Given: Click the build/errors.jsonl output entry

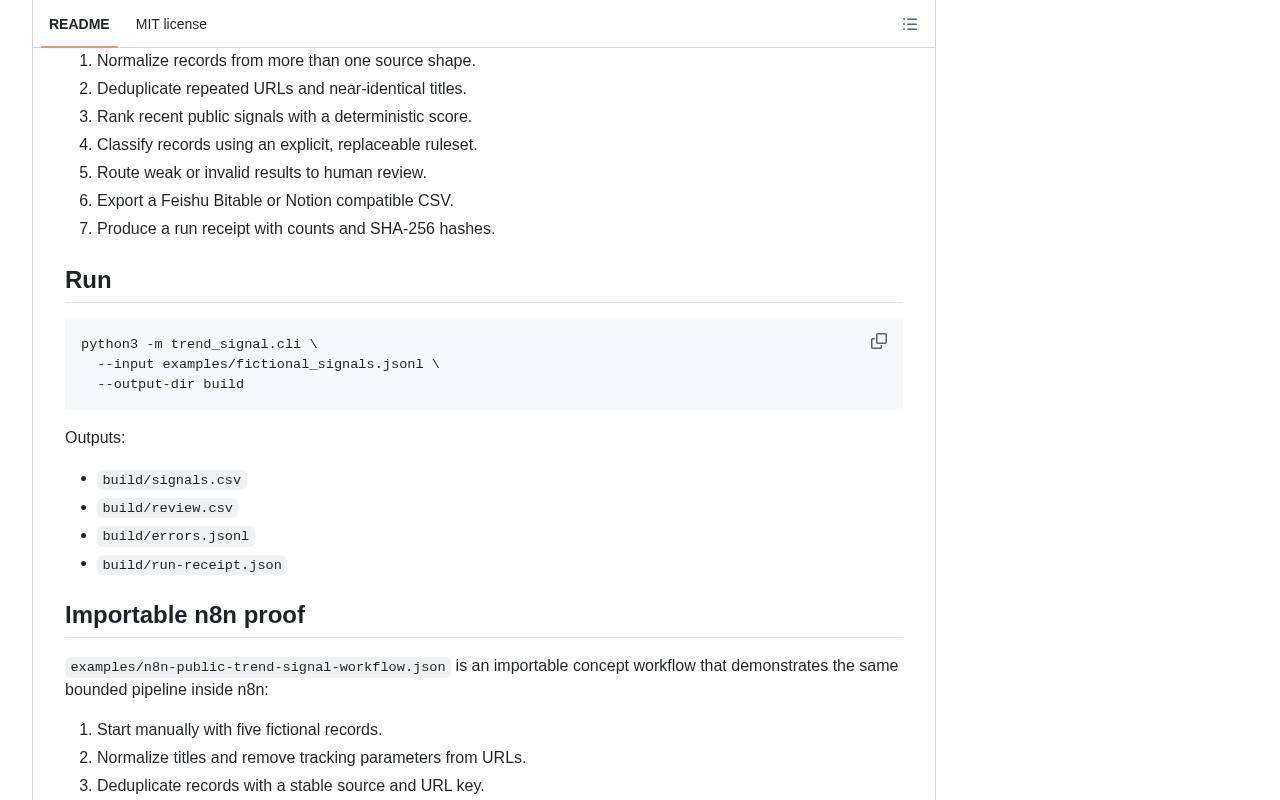Looking at the screenshot, I should pos(176,536).
